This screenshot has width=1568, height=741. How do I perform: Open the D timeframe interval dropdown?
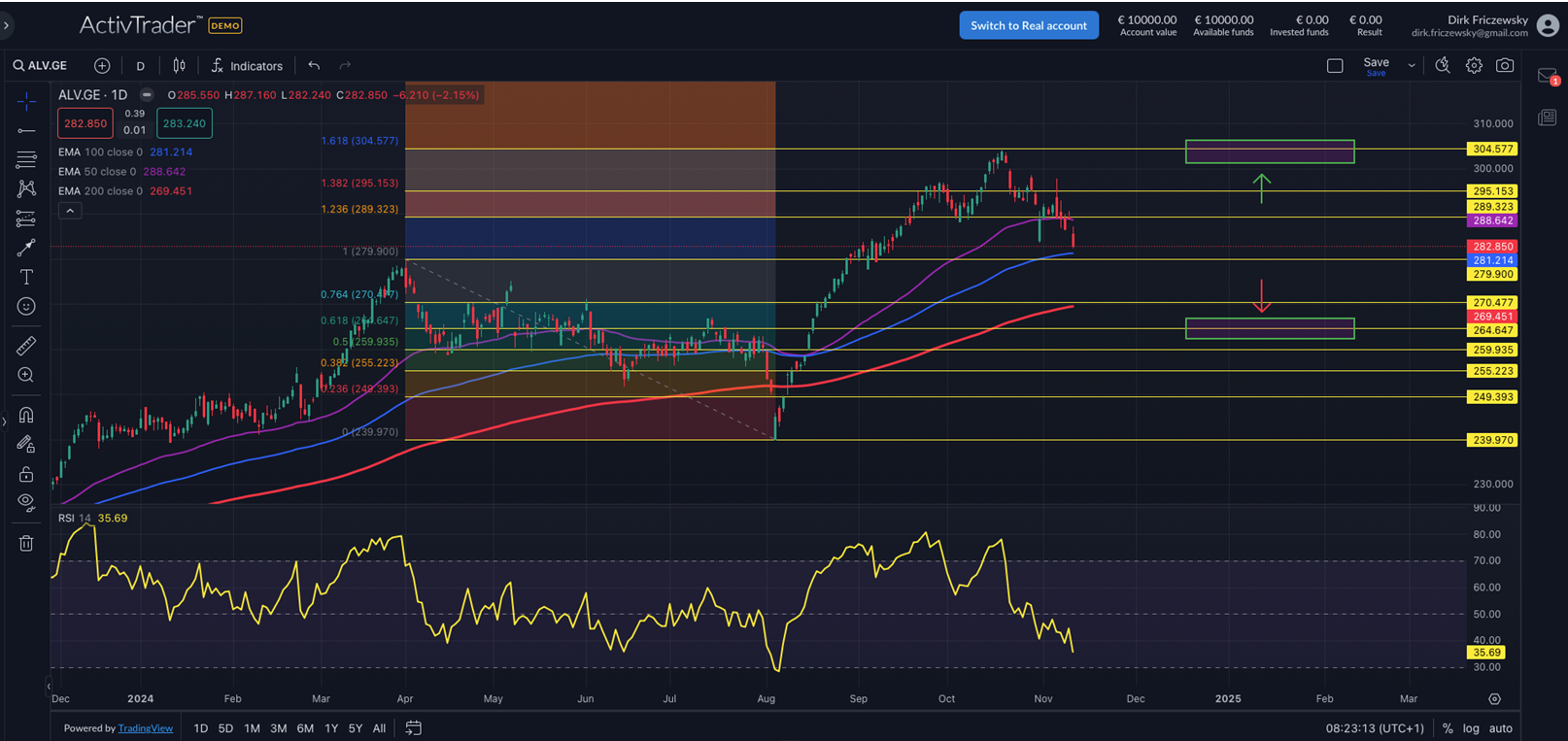pyautogui.click(x=140, y=66)
